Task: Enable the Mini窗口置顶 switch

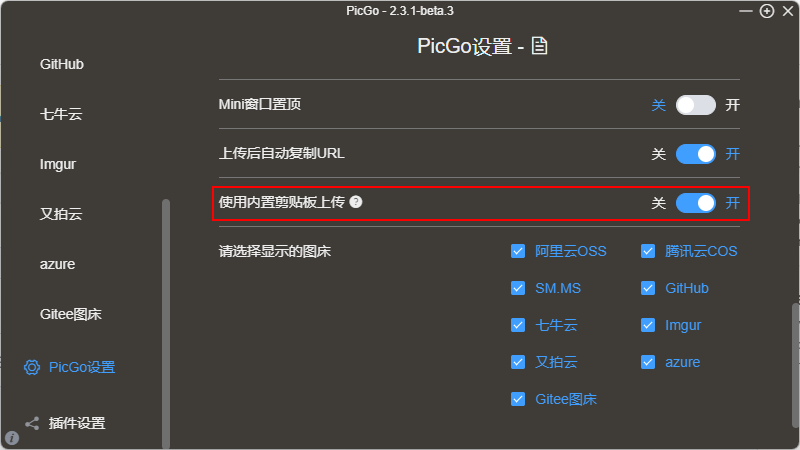Action: [696, 104]
